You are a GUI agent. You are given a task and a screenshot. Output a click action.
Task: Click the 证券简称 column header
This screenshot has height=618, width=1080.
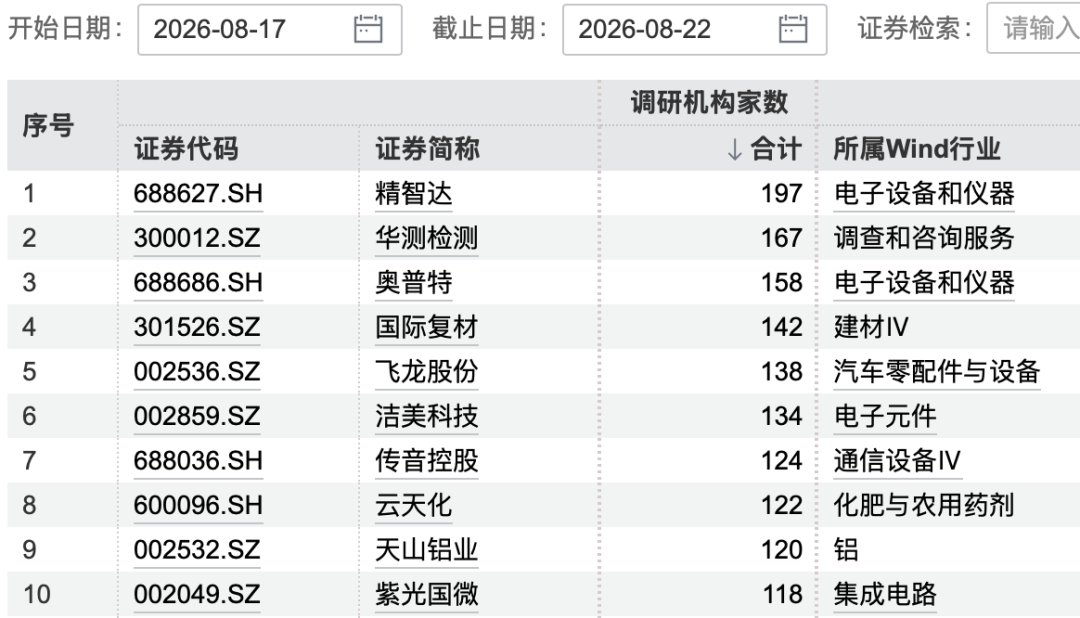tap(427, 149)
